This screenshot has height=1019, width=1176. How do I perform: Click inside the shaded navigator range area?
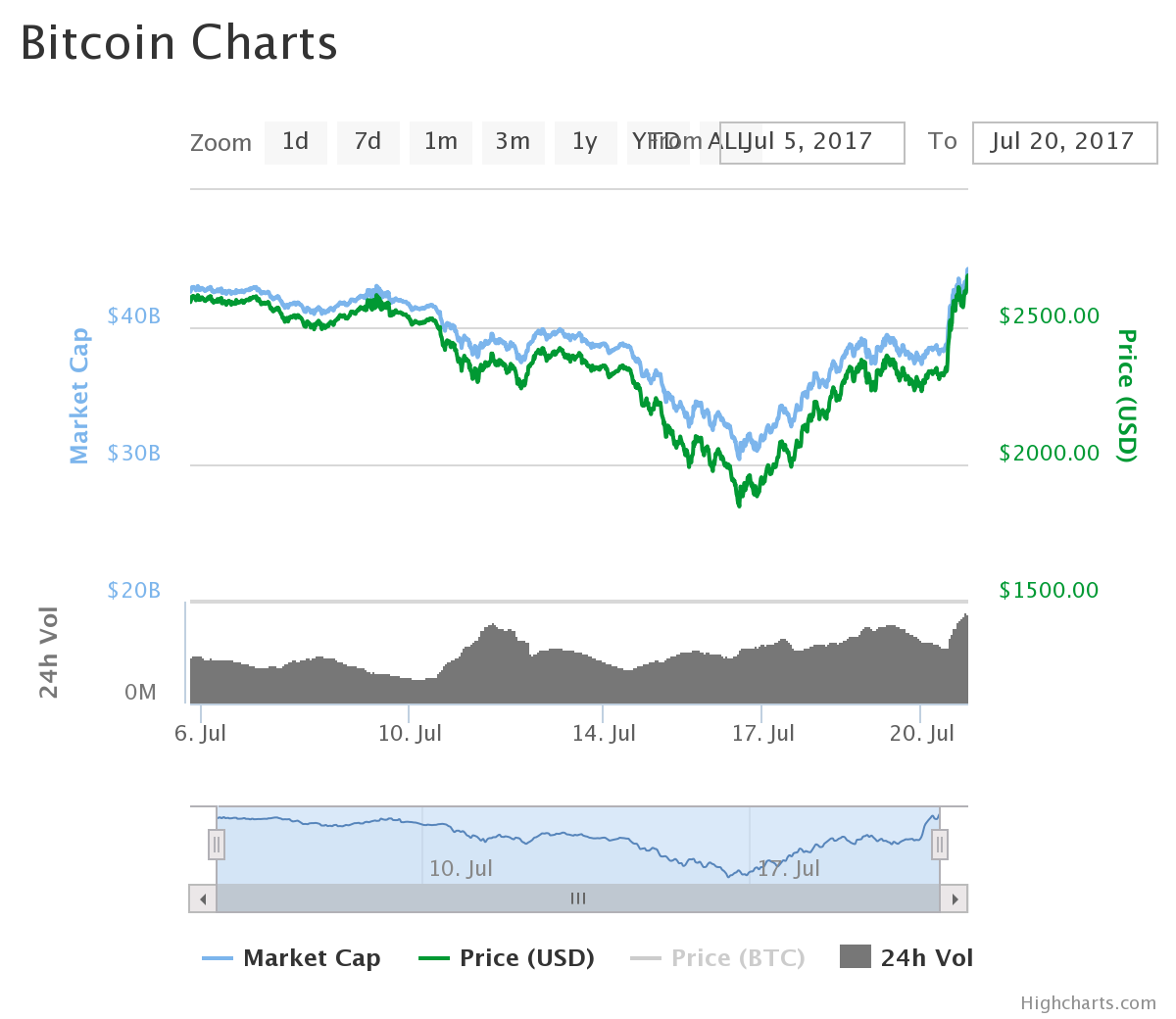[x=577, y=843]
